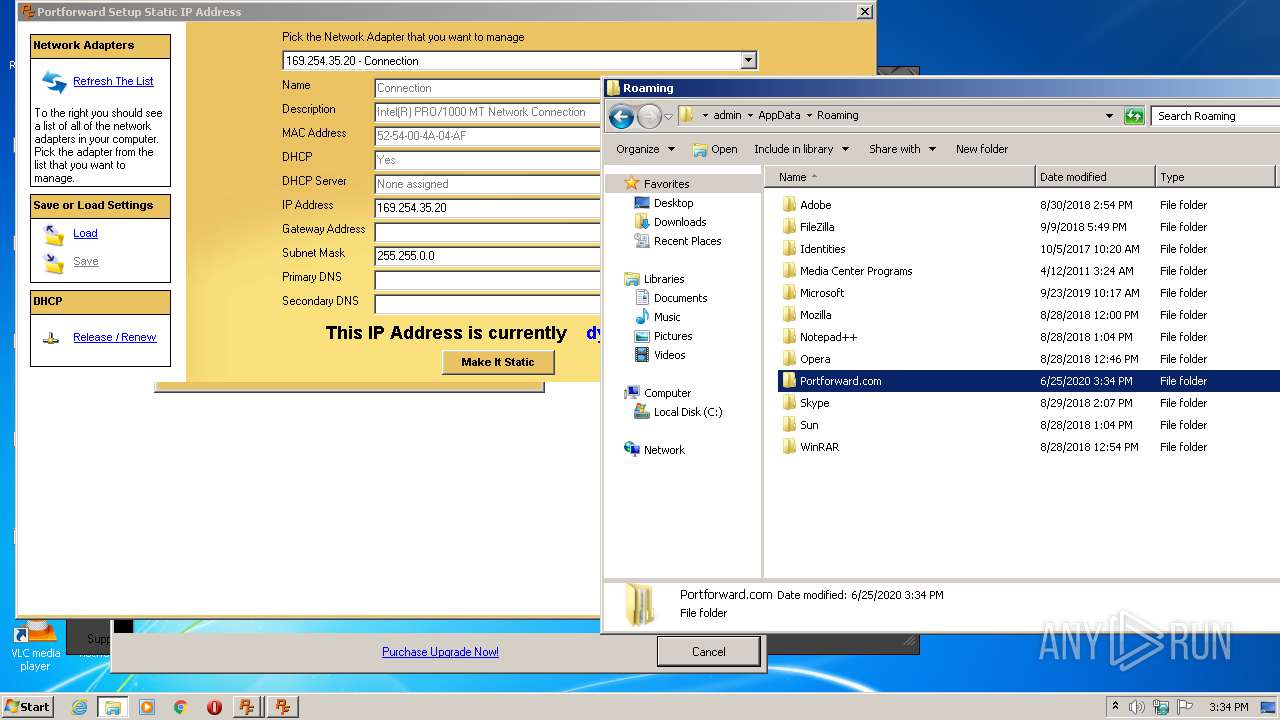
Task: Select the Identities folder row
Action: (1028, 249)
